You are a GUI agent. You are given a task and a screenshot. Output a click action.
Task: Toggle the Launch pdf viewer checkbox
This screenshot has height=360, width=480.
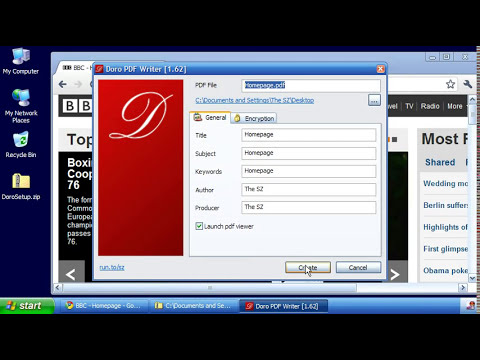pos(199,226)
